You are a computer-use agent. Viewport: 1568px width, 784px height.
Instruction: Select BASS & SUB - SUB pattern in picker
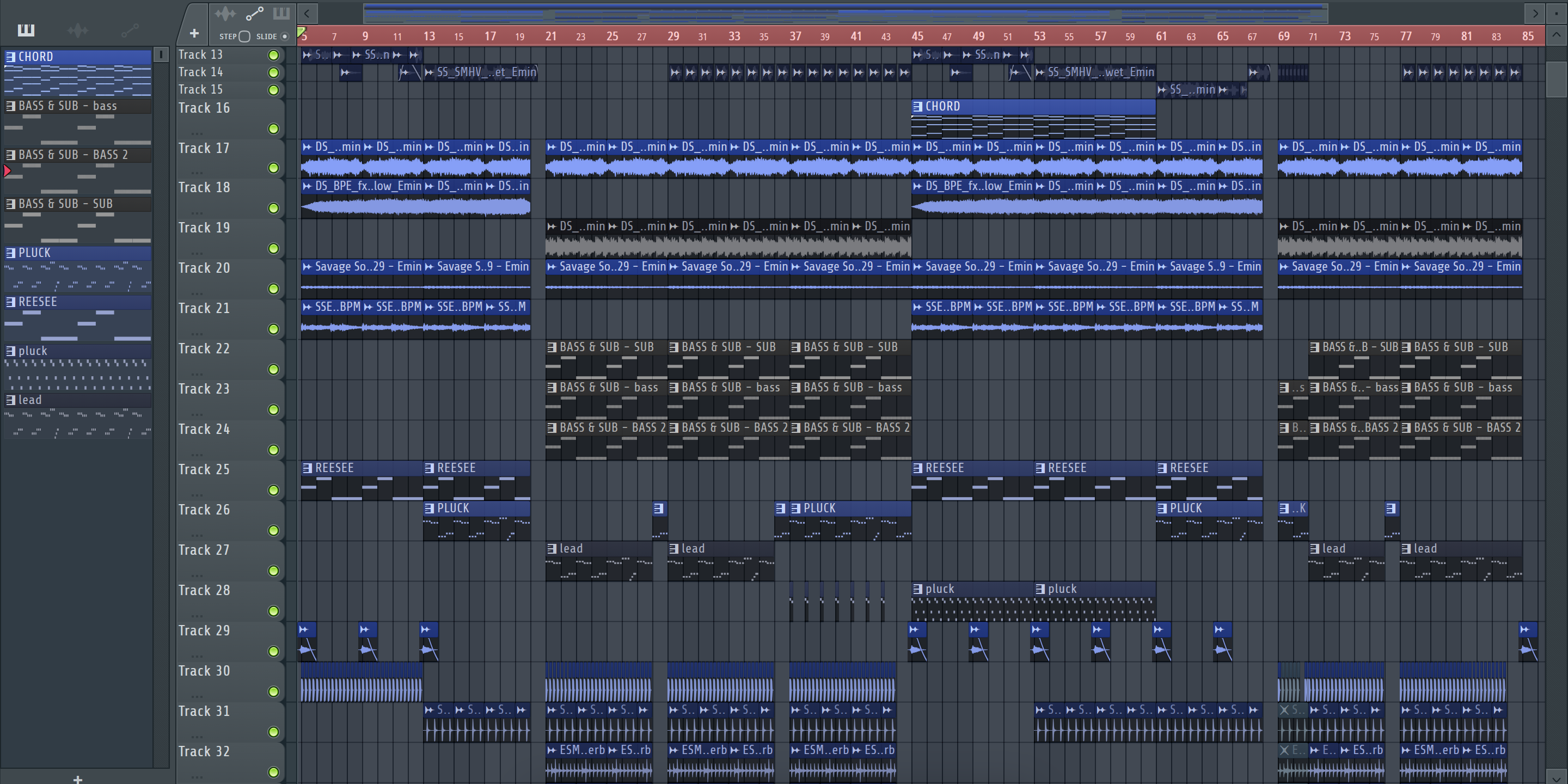pos(77,220)
